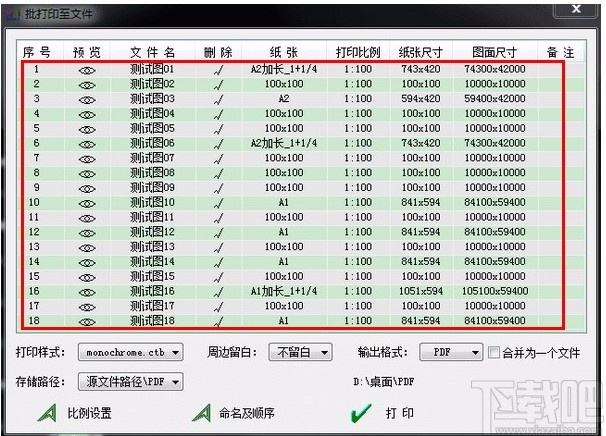Viewport: 606px width, 436px height.
Task: Delete row 测试图03 via its check mark
Action: click(x=219, y=100)
